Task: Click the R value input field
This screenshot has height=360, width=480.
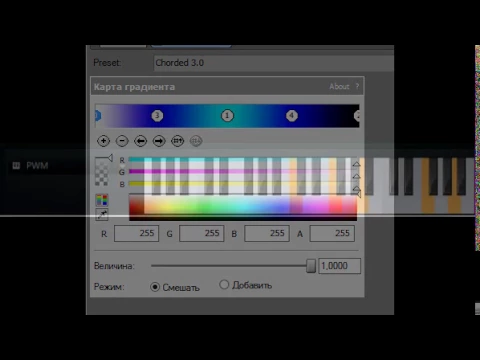Action: [136, 233]
